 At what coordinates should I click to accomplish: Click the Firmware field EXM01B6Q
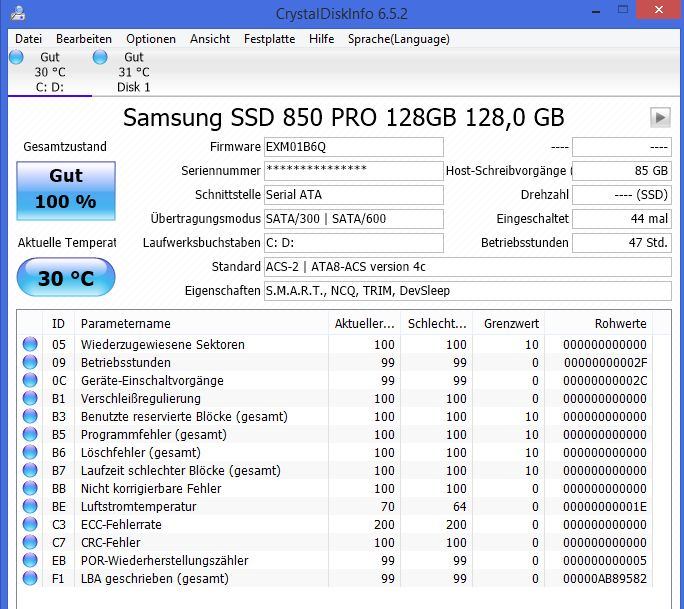pos(354,147)
